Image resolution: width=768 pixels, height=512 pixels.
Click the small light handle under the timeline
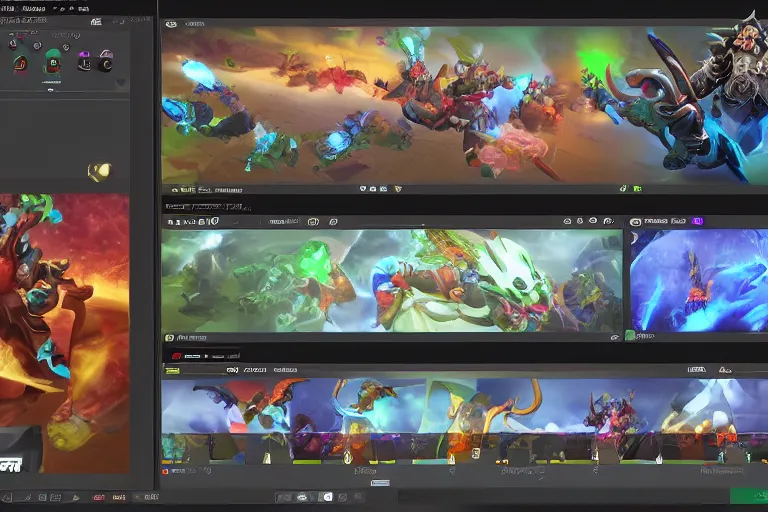[x=380, y=483]
